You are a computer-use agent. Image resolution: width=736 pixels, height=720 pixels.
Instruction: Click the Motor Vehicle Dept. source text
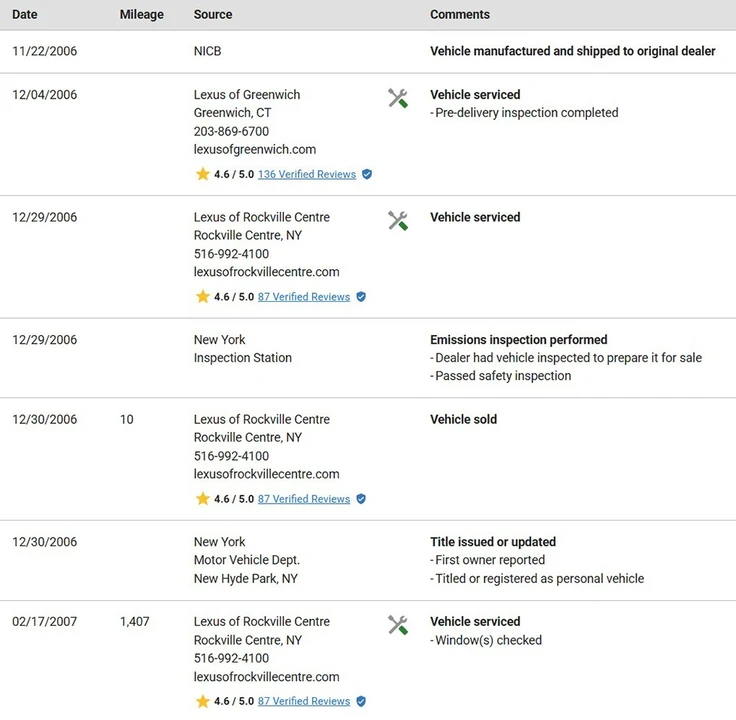click(246, 560)
